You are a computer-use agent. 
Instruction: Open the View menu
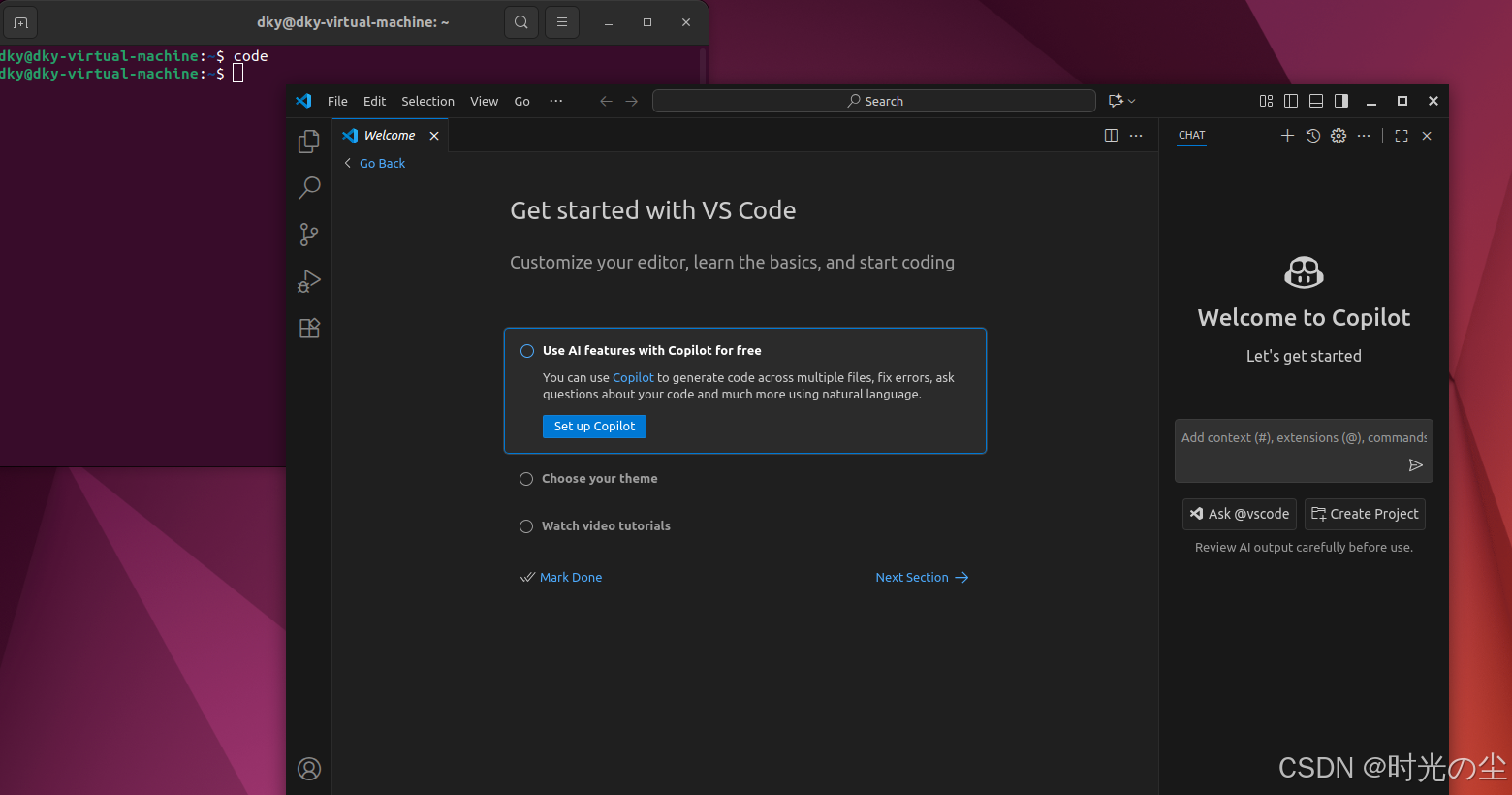(x=484, y=101)
